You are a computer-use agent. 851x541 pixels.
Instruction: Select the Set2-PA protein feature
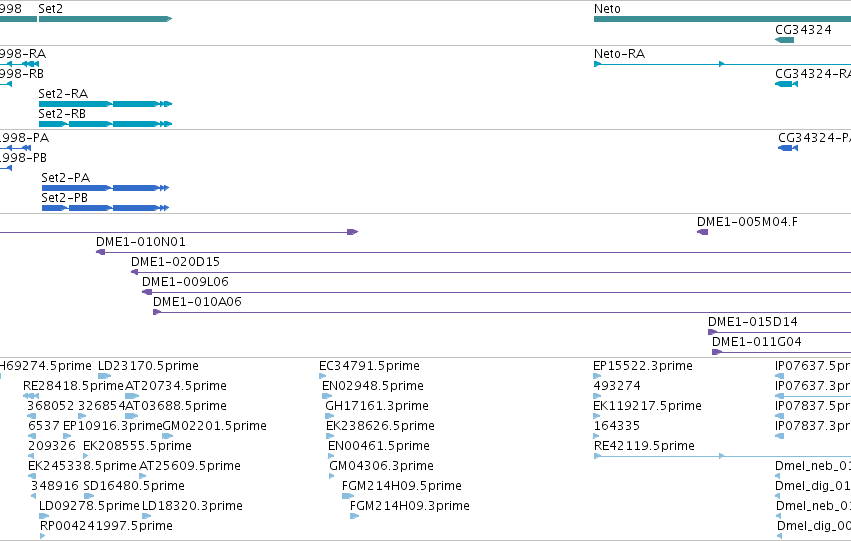105,188
